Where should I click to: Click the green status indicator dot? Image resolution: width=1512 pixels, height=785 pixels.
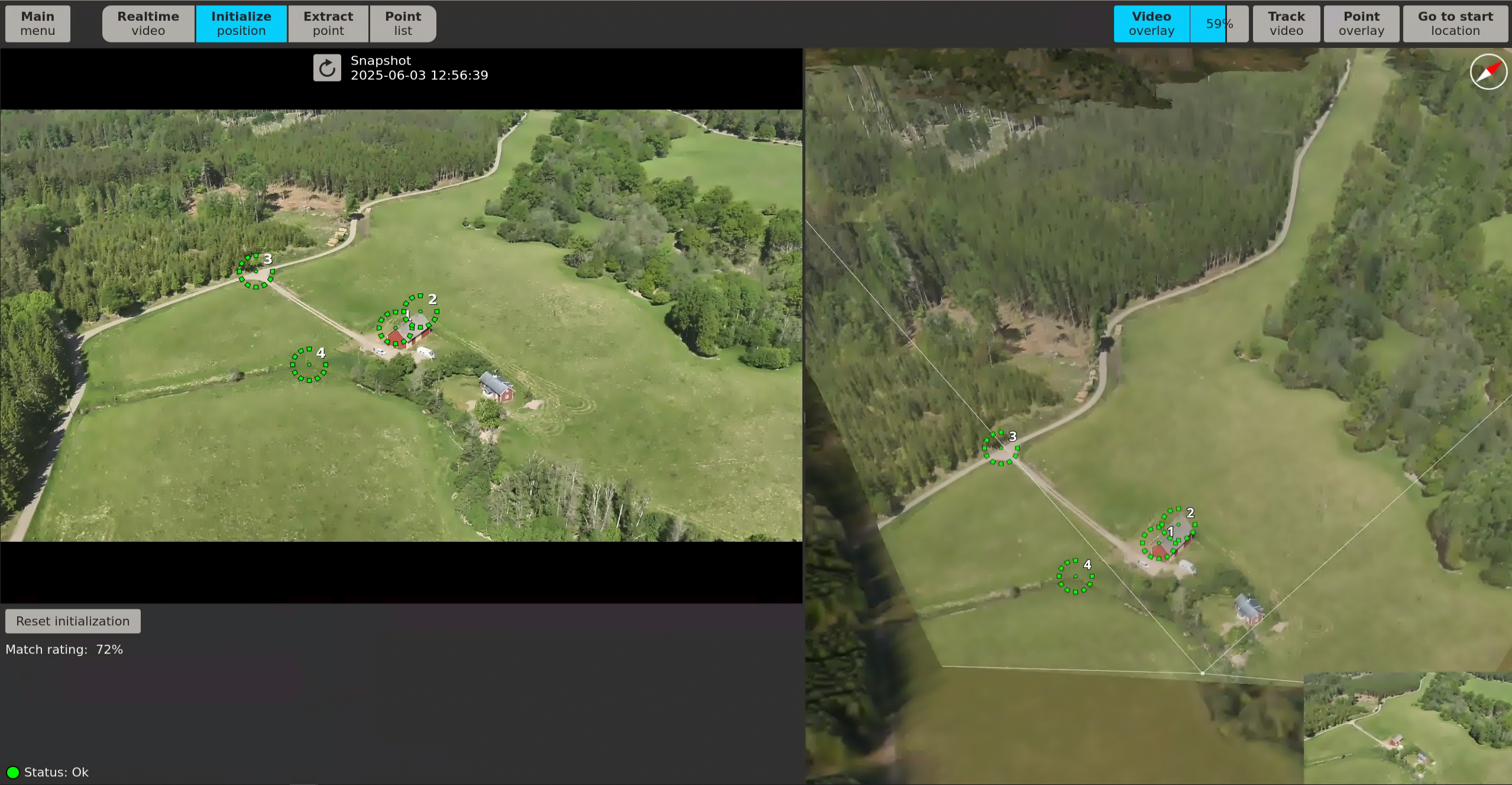coord(12,771)
